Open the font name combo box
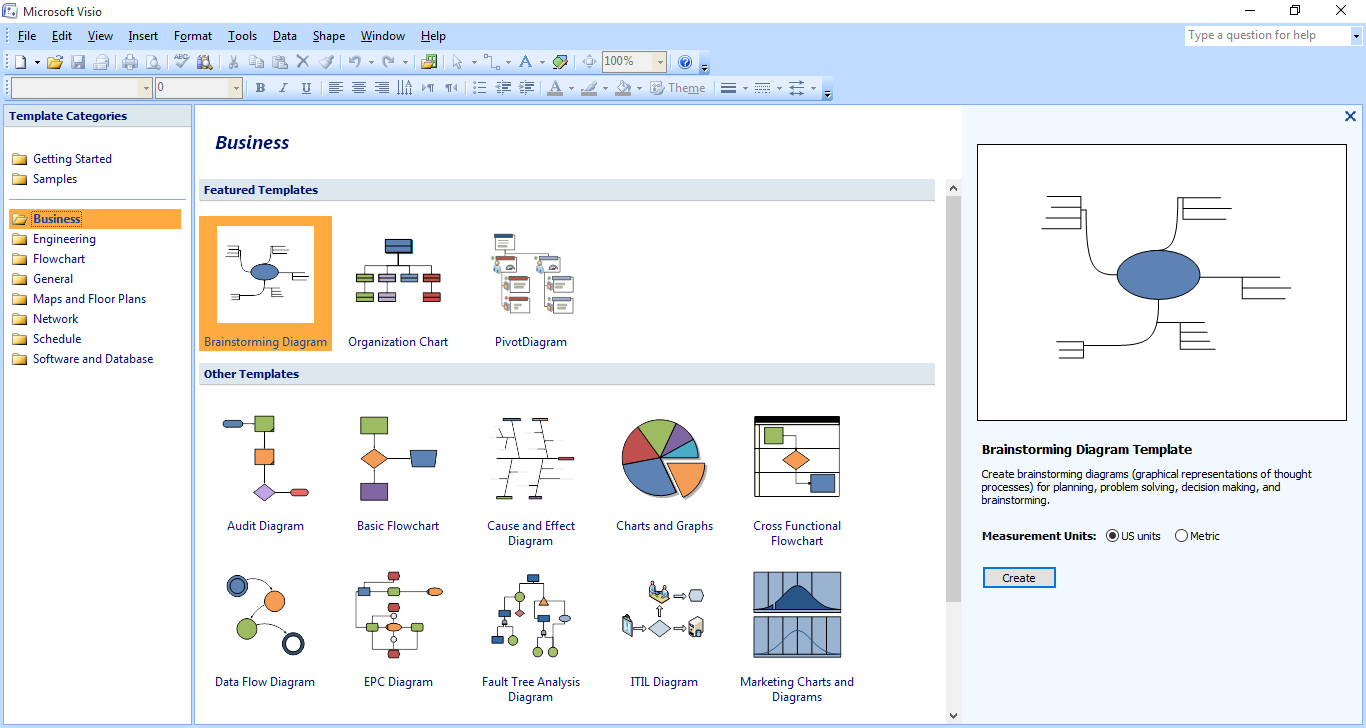1366x728 pixels. [x=81, y=88]
